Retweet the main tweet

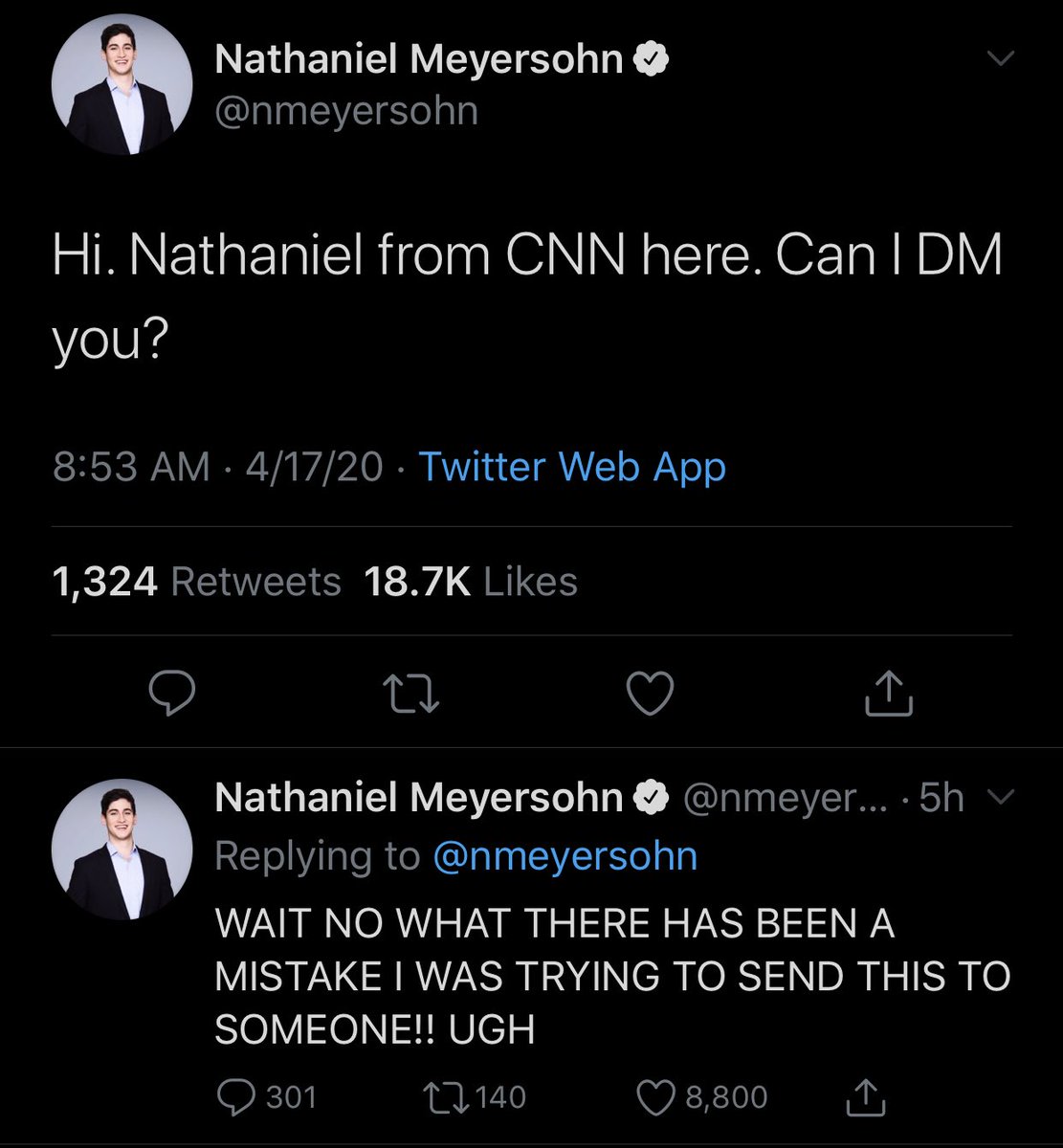tap(411, 694)
